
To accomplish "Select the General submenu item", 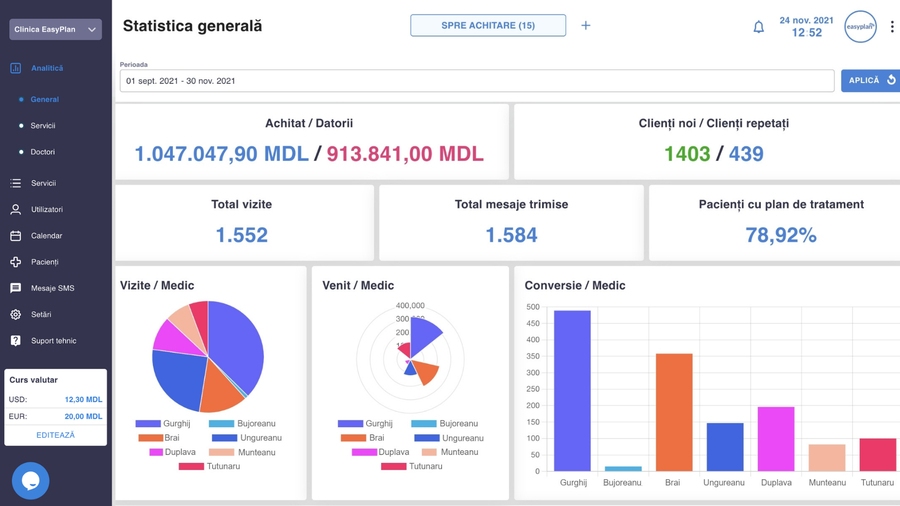I will coord(44,100).
